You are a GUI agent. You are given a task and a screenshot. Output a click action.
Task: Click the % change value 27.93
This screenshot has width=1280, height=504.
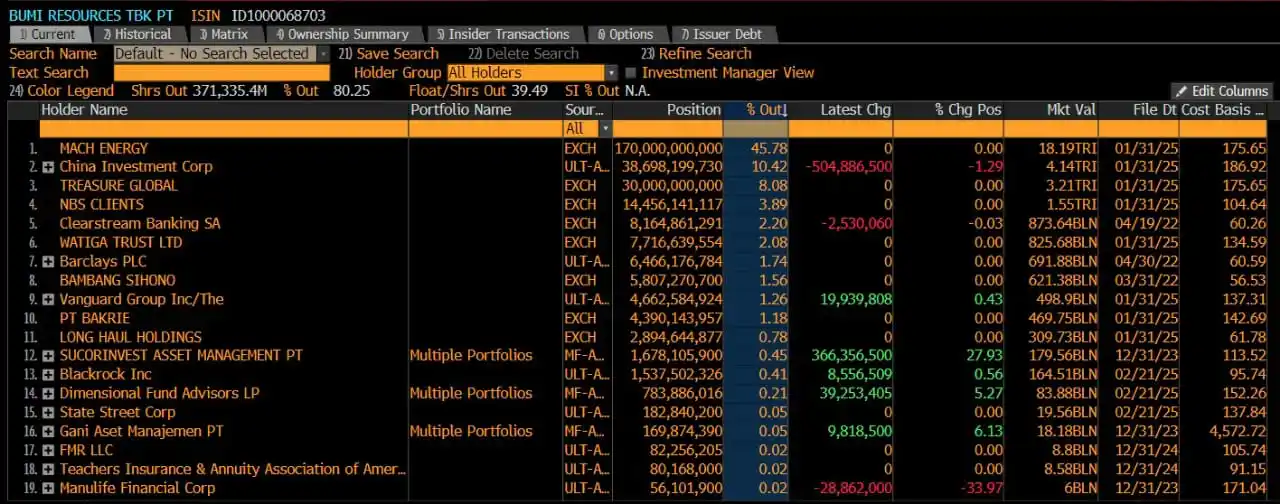(983, 356)
